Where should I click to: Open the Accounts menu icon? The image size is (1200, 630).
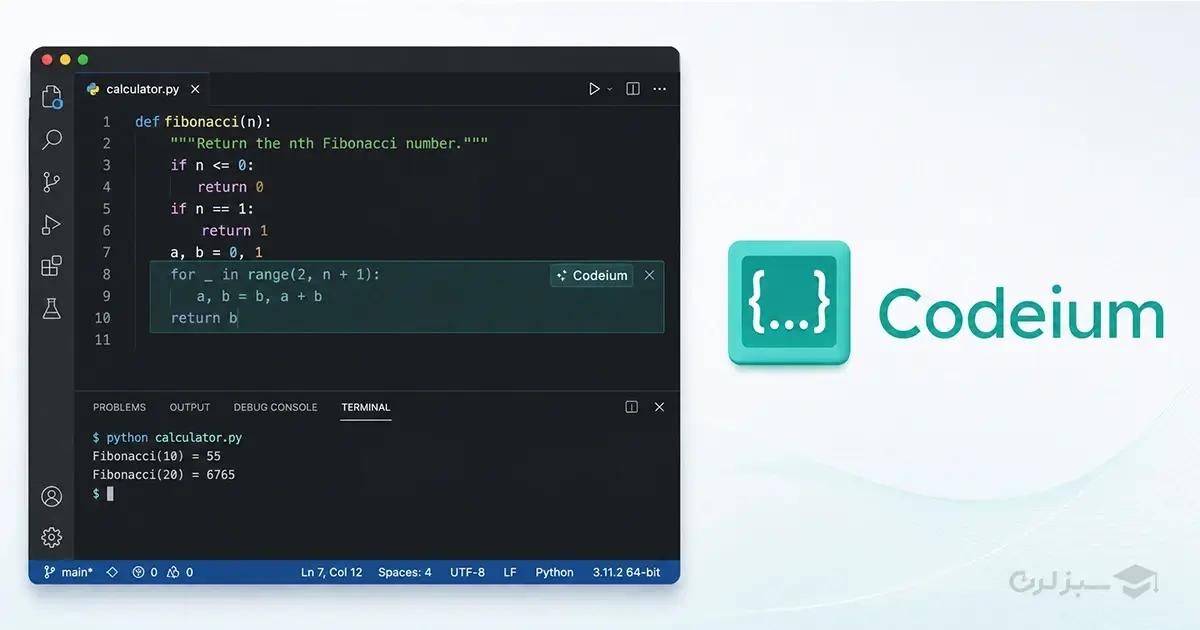52,496
